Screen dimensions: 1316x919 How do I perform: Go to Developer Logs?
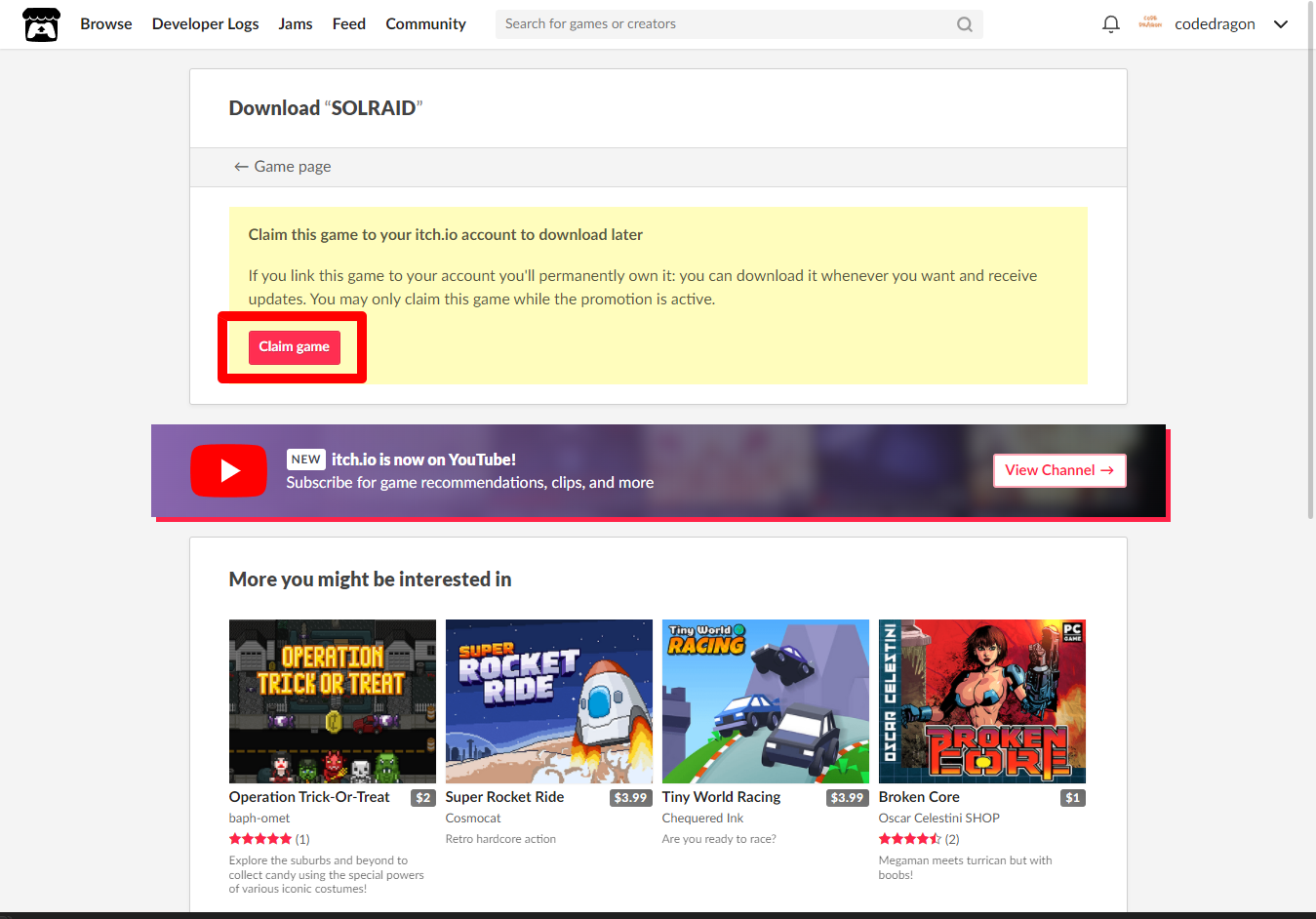206,24
